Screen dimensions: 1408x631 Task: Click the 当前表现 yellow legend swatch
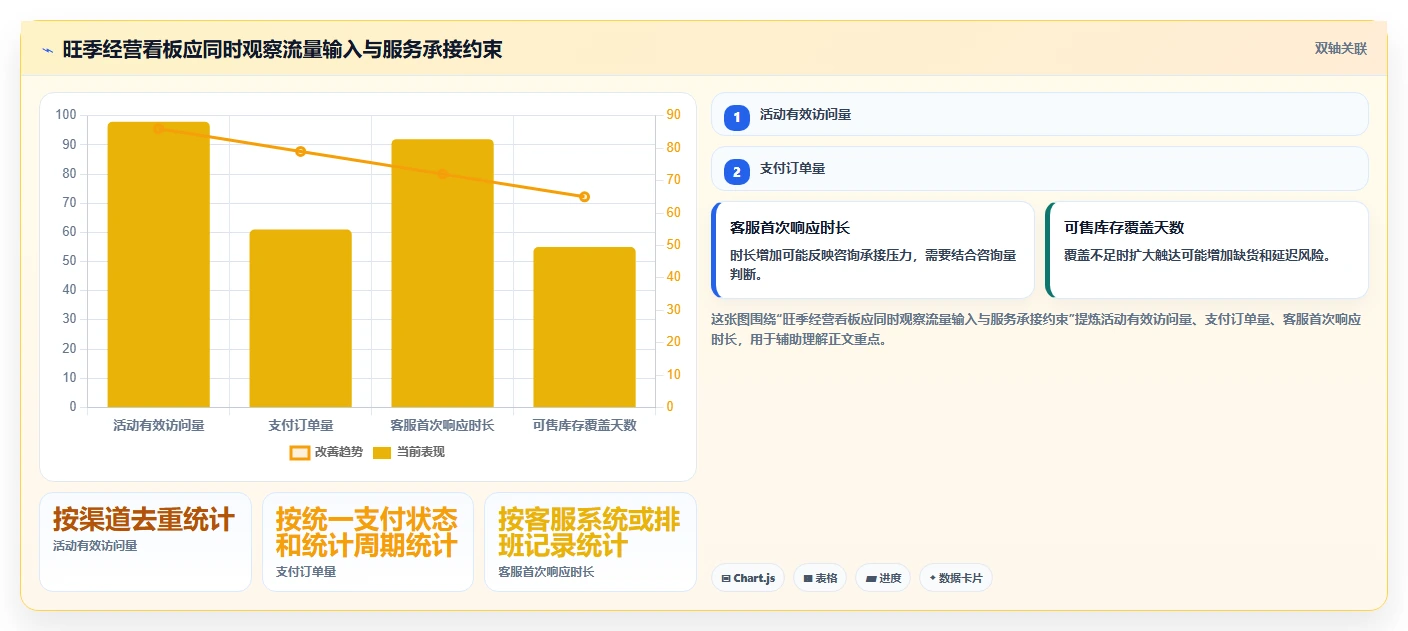click(382, 452)
